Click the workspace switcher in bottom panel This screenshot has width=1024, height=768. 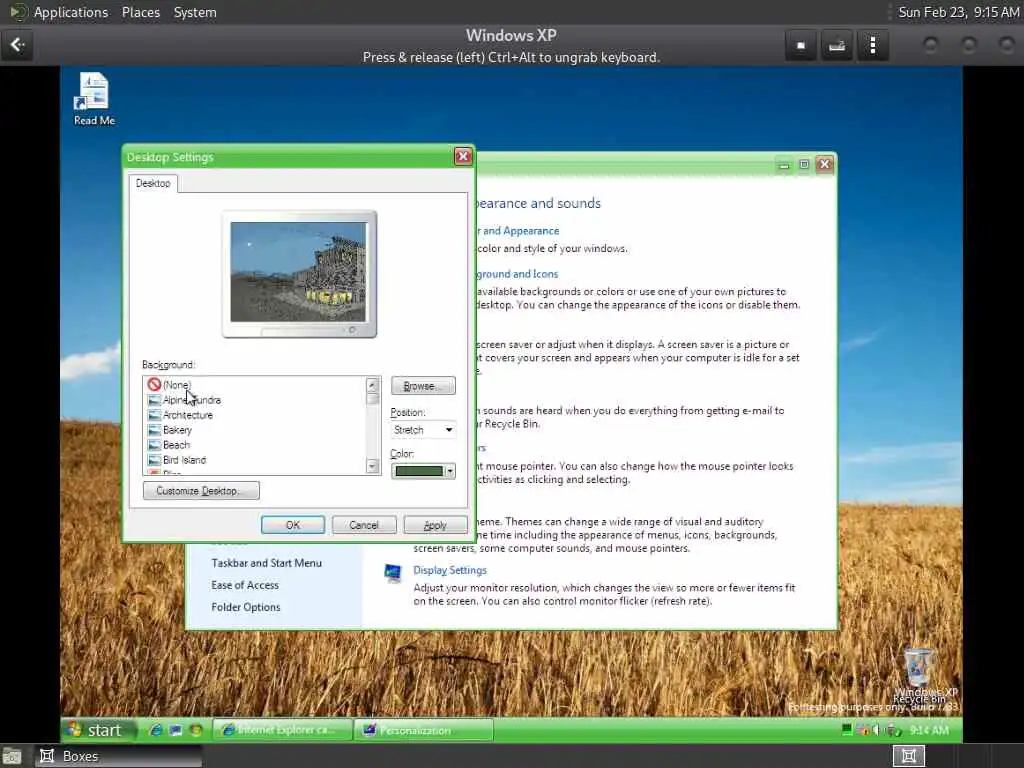pos(908,756)
